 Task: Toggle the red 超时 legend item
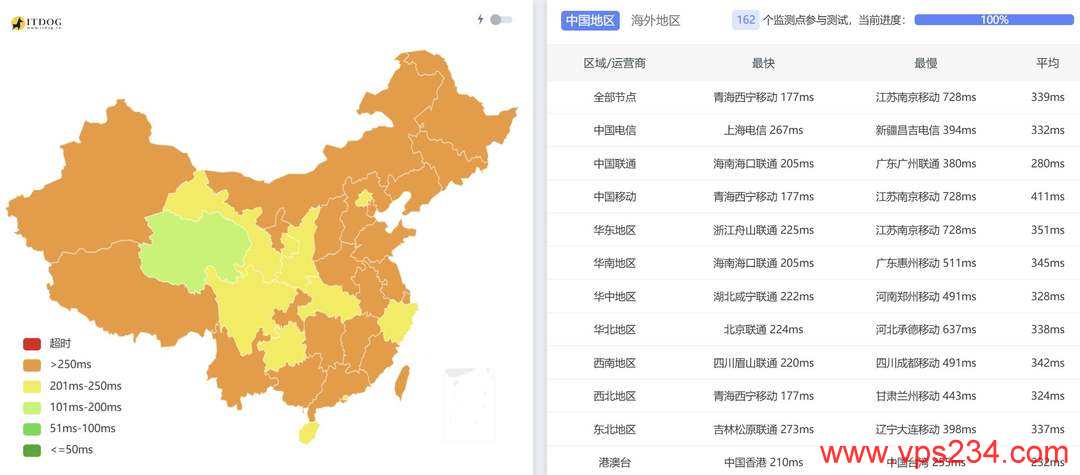[32, 343]
